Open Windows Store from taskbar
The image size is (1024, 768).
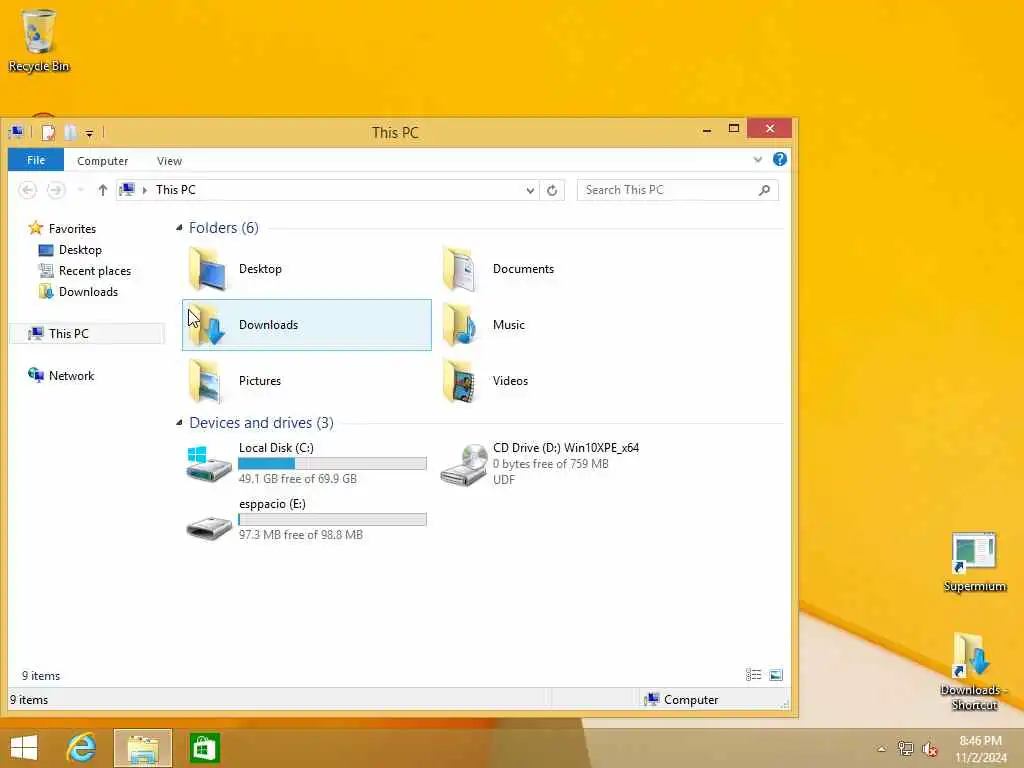[204, 748]
